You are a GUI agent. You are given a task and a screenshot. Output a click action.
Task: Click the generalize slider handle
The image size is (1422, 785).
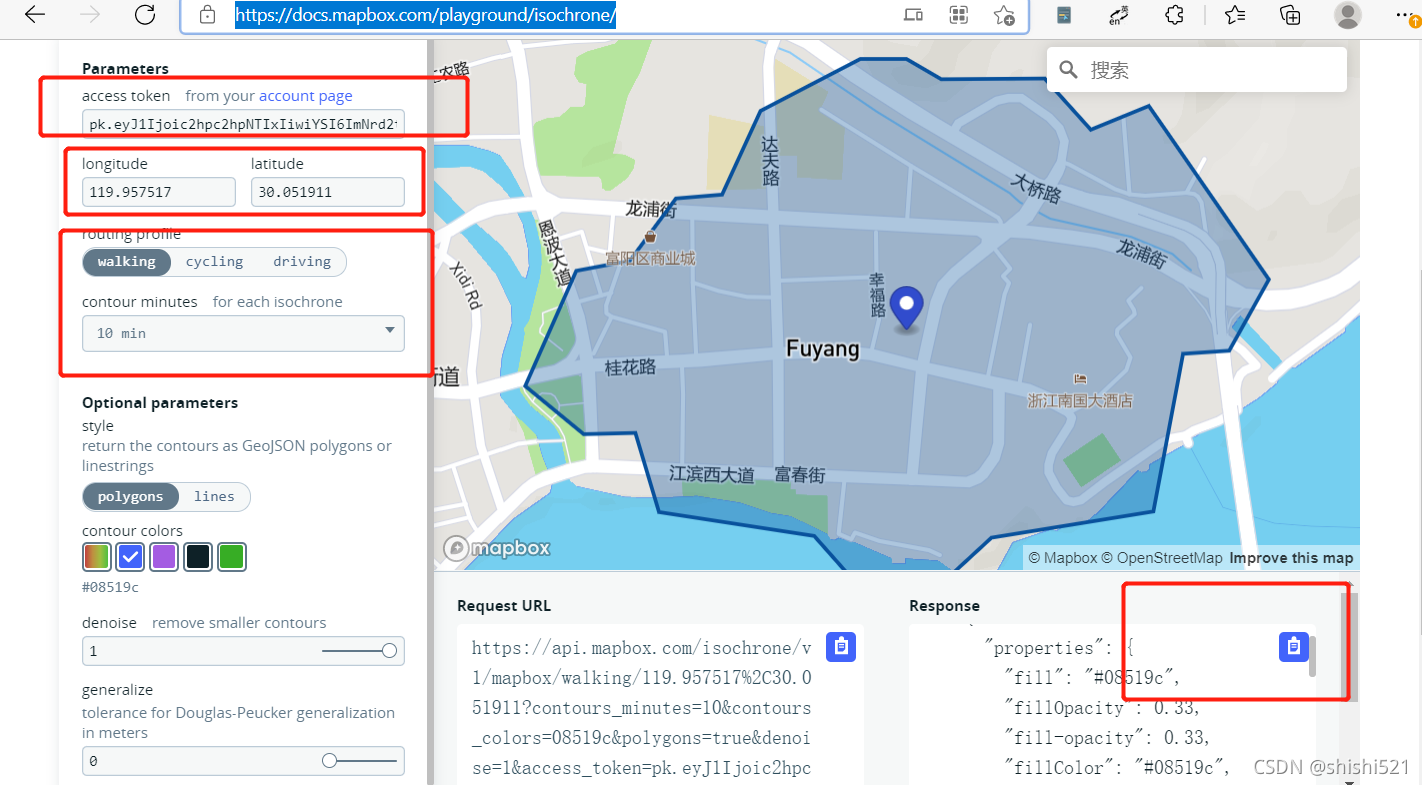tap(329, 761)
